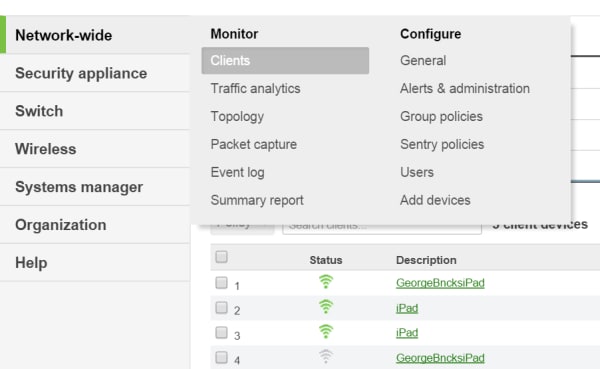Sort by the Status column header

pyautogui.click(x=326, y=260)
